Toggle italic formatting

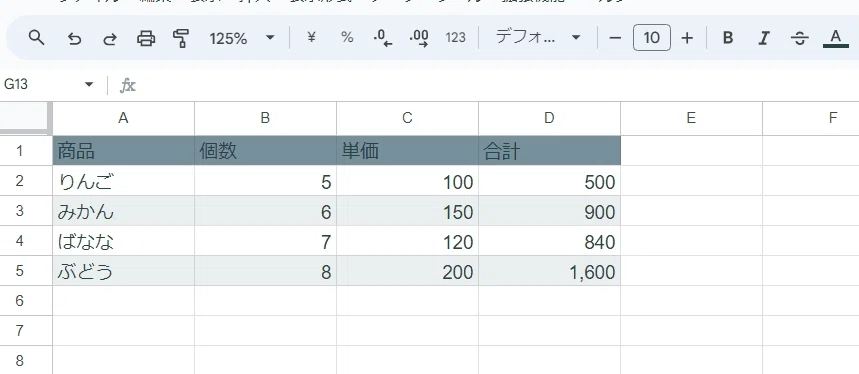(763, 38)
